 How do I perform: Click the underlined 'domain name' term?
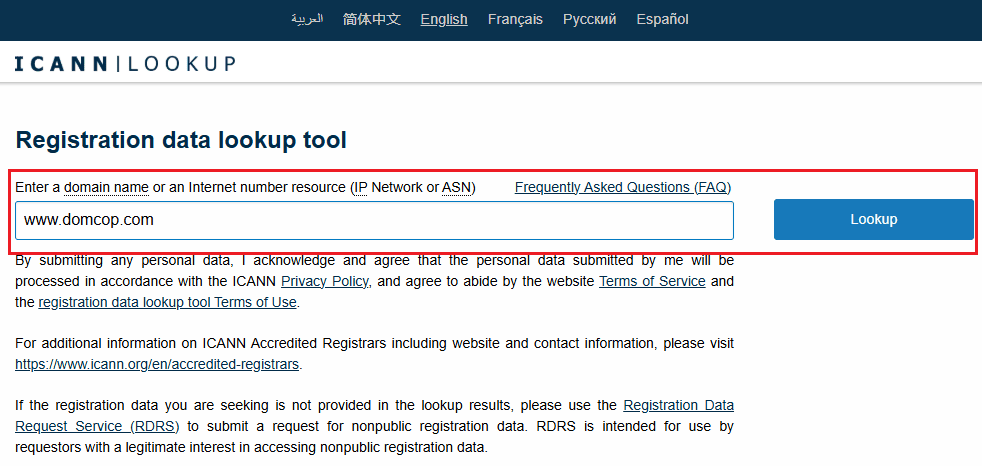click(106, 187)
